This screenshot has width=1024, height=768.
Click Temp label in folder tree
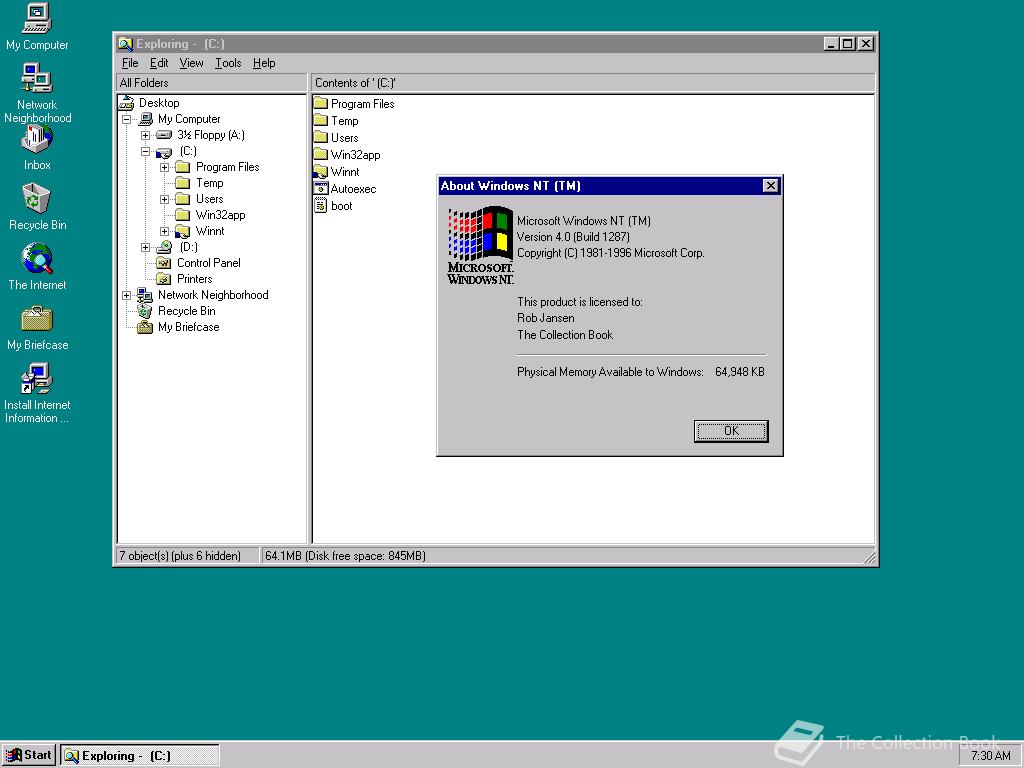tap(210, 183)
